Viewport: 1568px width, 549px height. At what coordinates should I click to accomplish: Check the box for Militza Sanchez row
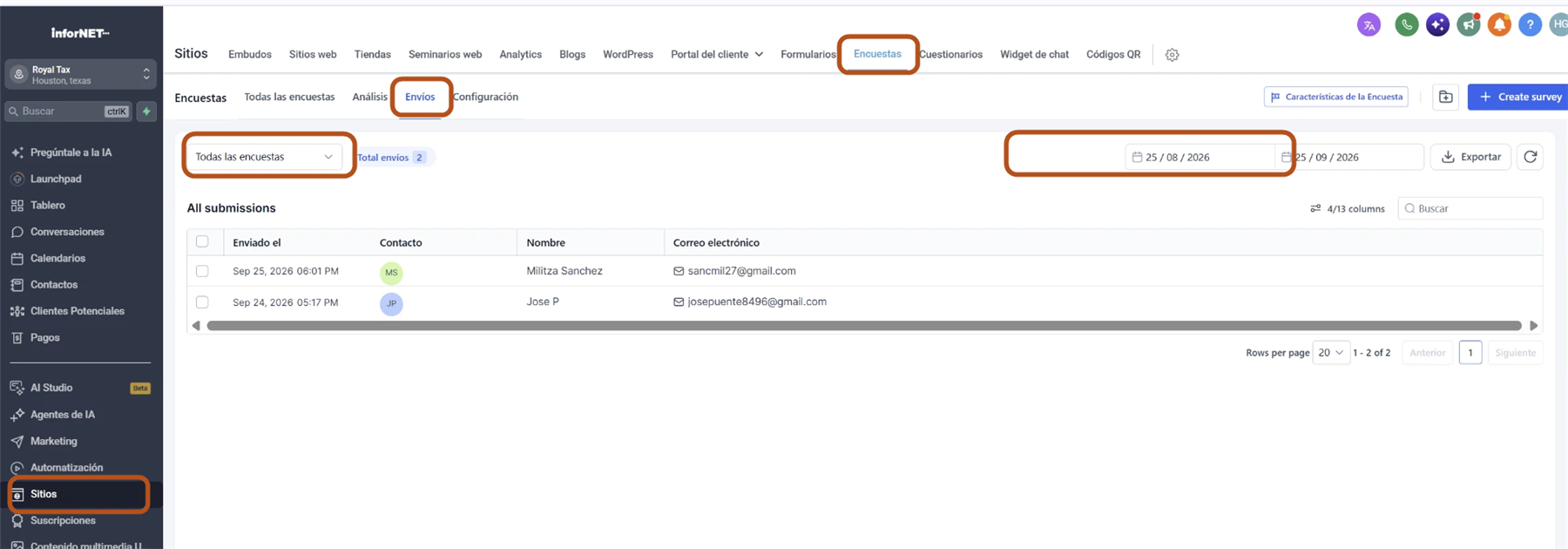[x=202, y=271]
